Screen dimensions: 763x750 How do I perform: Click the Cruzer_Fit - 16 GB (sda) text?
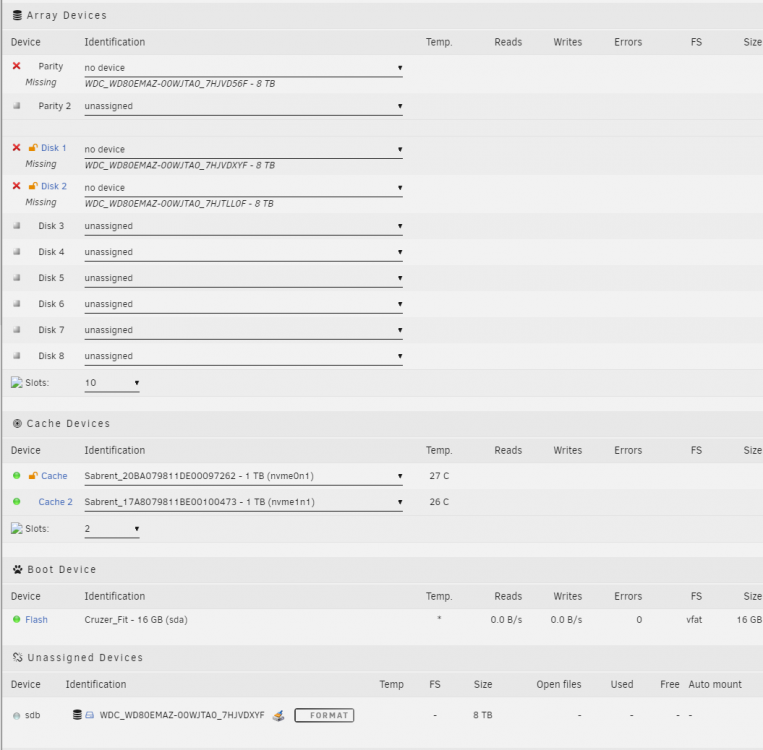(136, 620)
